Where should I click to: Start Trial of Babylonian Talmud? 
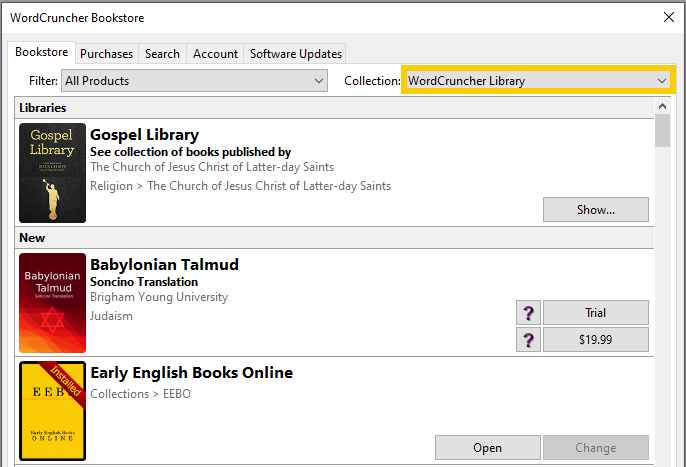click(596, 313)
